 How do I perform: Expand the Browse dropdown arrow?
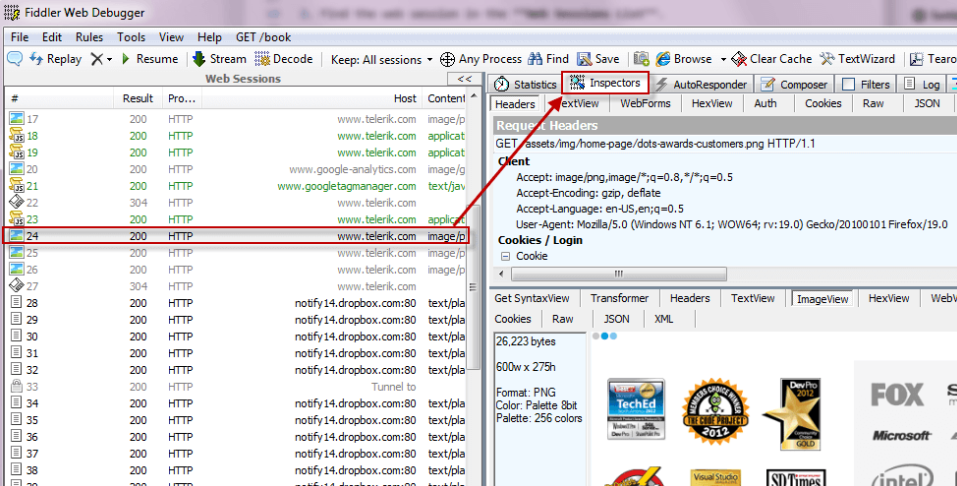pyautogui.click(x=720, y=59)
